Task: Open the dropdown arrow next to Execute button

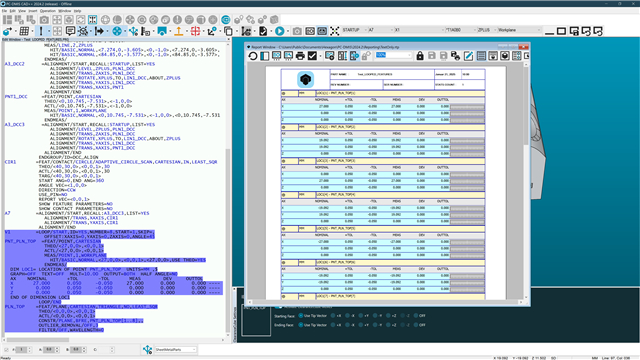Action: point(287,31)
